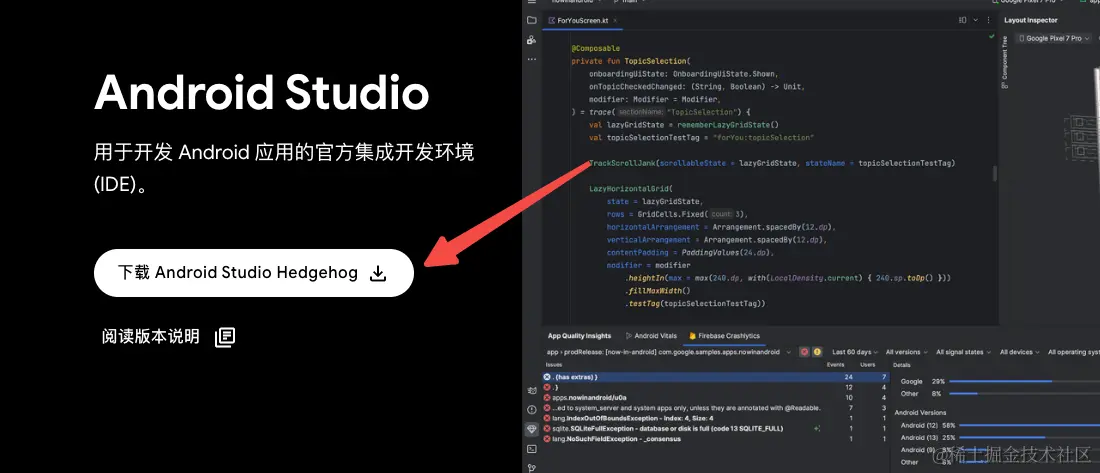Open the App Quality Insights gem icon
Viewport: 1100px width, 473px height.
(x=532, y=429)
